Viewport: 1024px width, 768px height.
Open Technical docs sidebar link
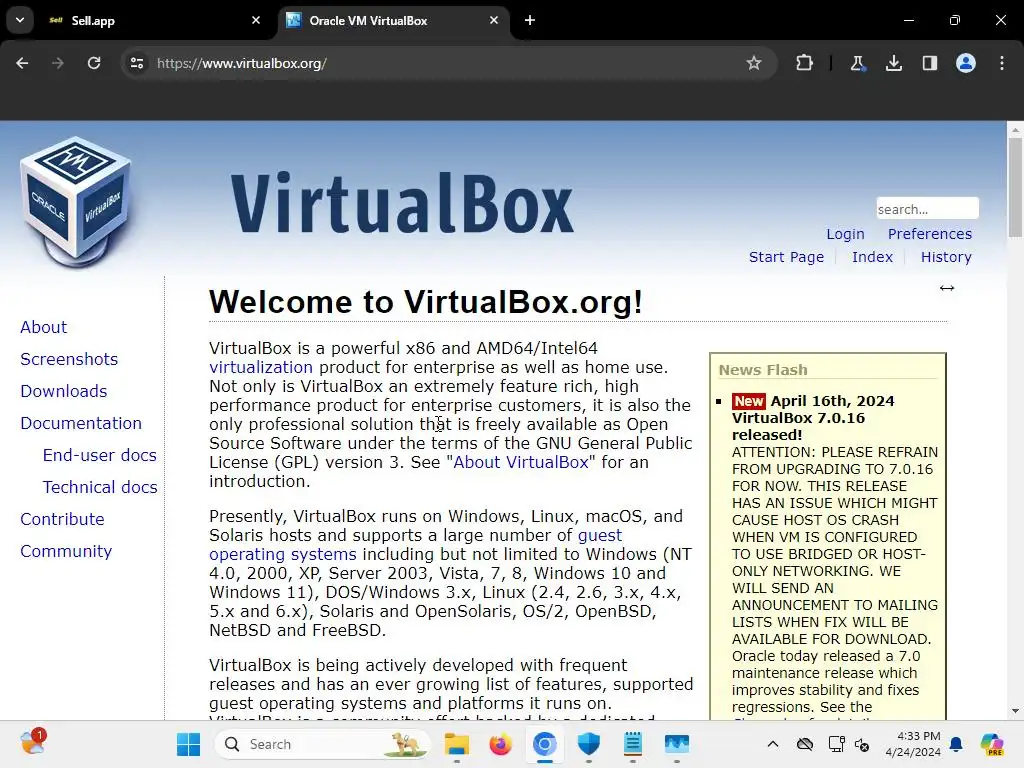(100, 487)
